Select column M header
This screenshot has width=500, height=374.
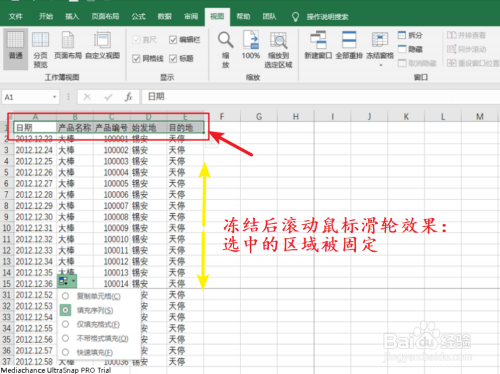pyautogui.click(x=480, y=117)
